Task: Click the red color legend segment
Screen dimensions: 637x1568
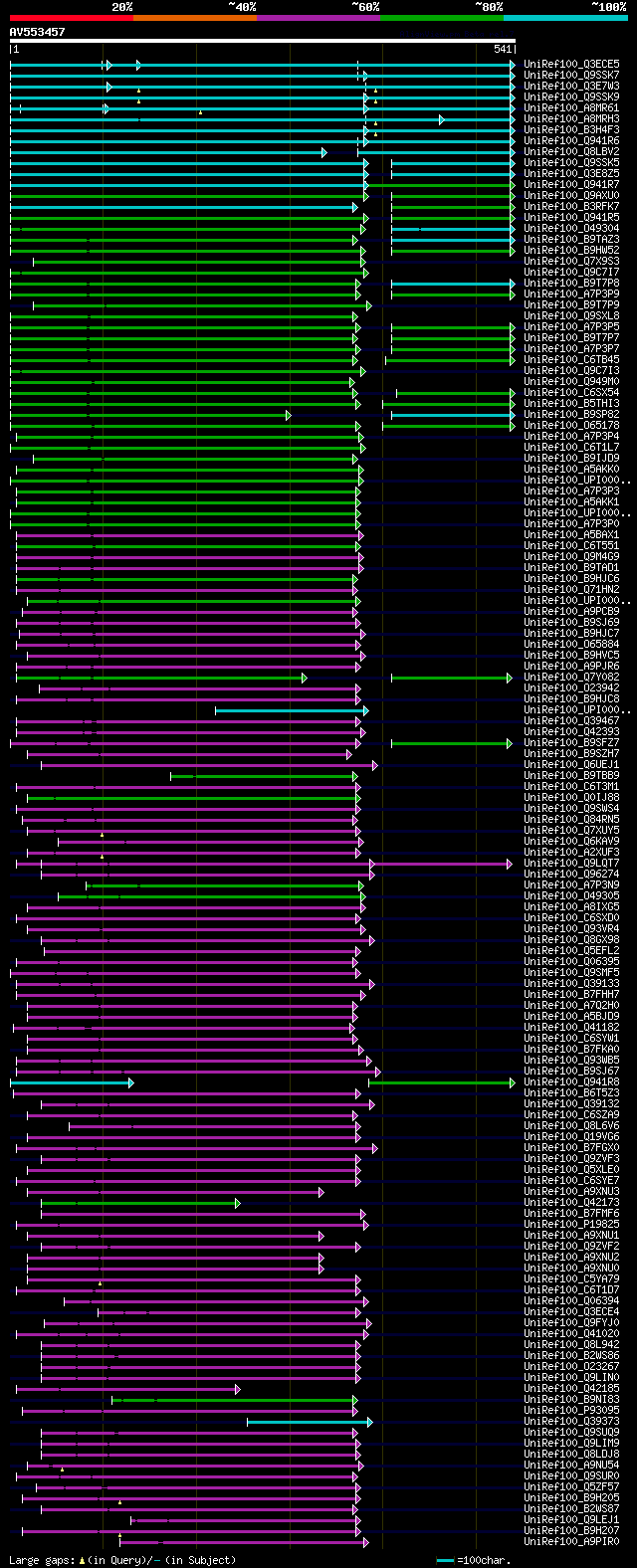Action: tap(71, 17)
